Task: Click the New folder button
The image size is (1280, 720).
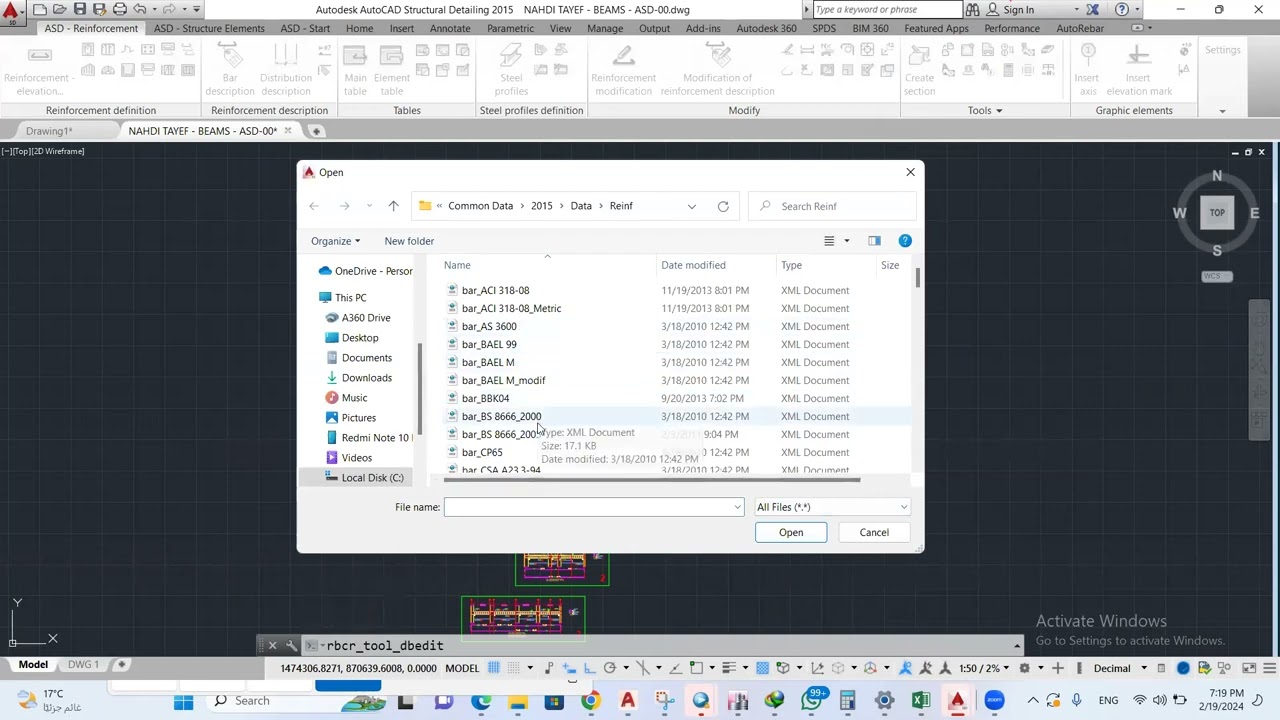Action: [x=409, y=241]
